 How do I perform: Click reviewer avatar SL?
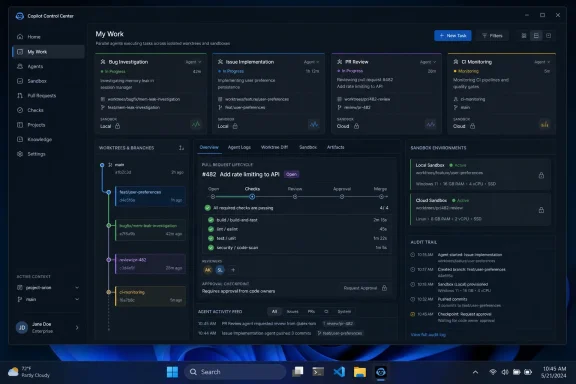click(x=220, y=270)
